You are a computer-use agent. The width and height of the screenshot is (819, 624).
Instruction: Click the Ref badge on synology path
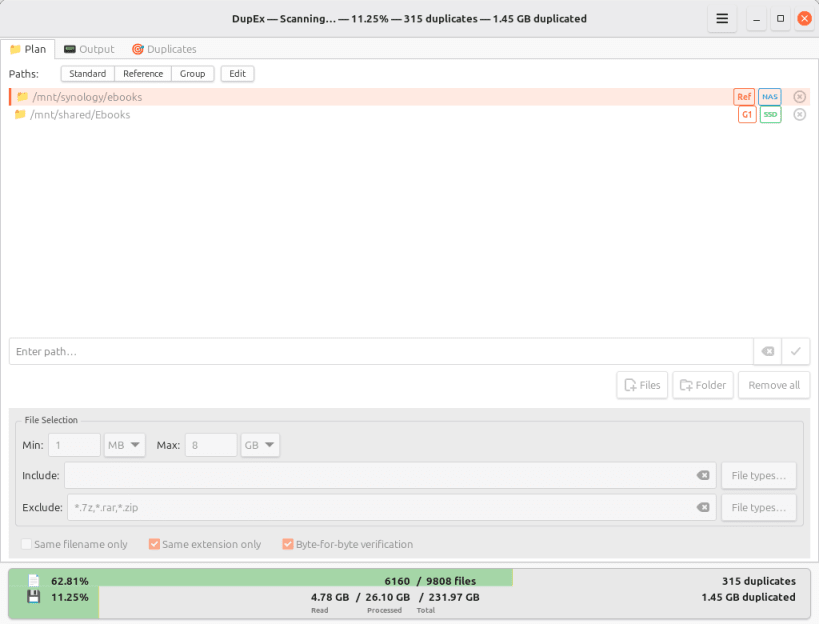tap(744, 97)
